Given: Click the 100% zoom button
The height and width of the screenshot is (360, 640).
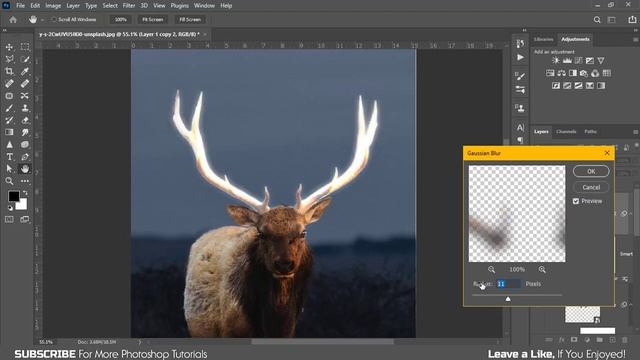Looking at the screenshot, I should tap(120, 20).
